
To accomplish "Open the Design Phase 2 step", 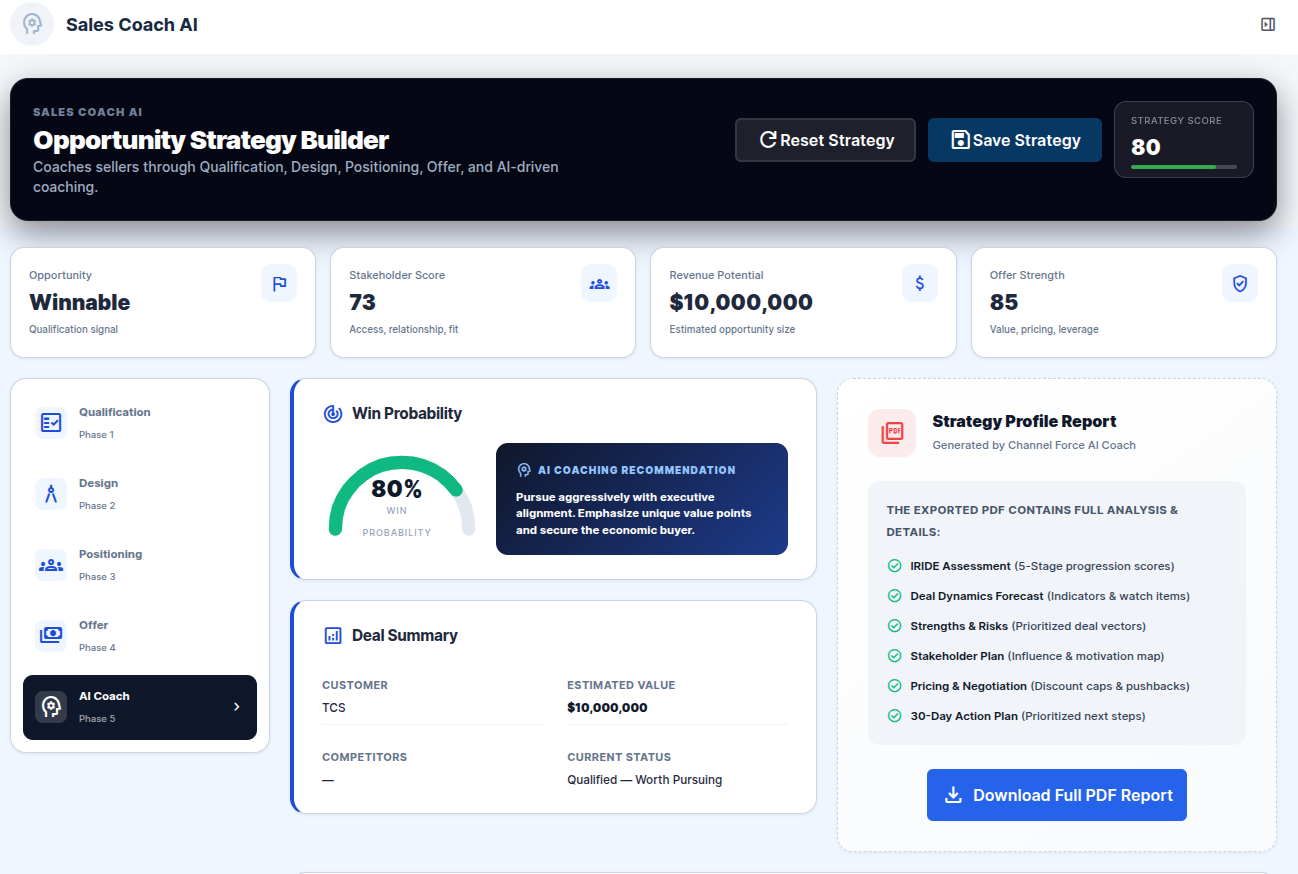I will (x=140, y=494).
